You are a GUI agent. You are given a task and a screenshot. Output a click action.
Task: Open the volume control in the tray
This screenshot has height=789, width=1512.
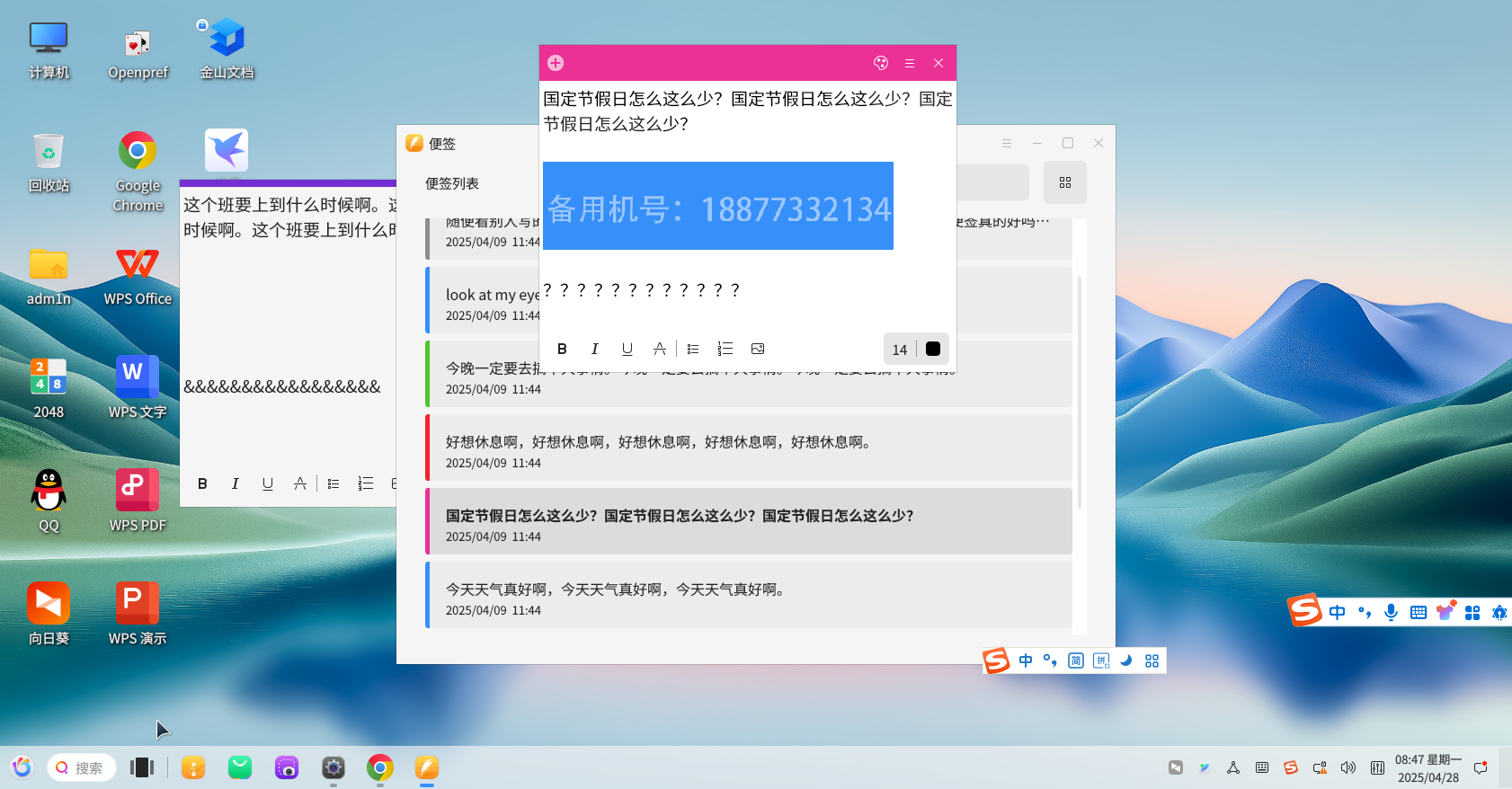pos(1348,767)
